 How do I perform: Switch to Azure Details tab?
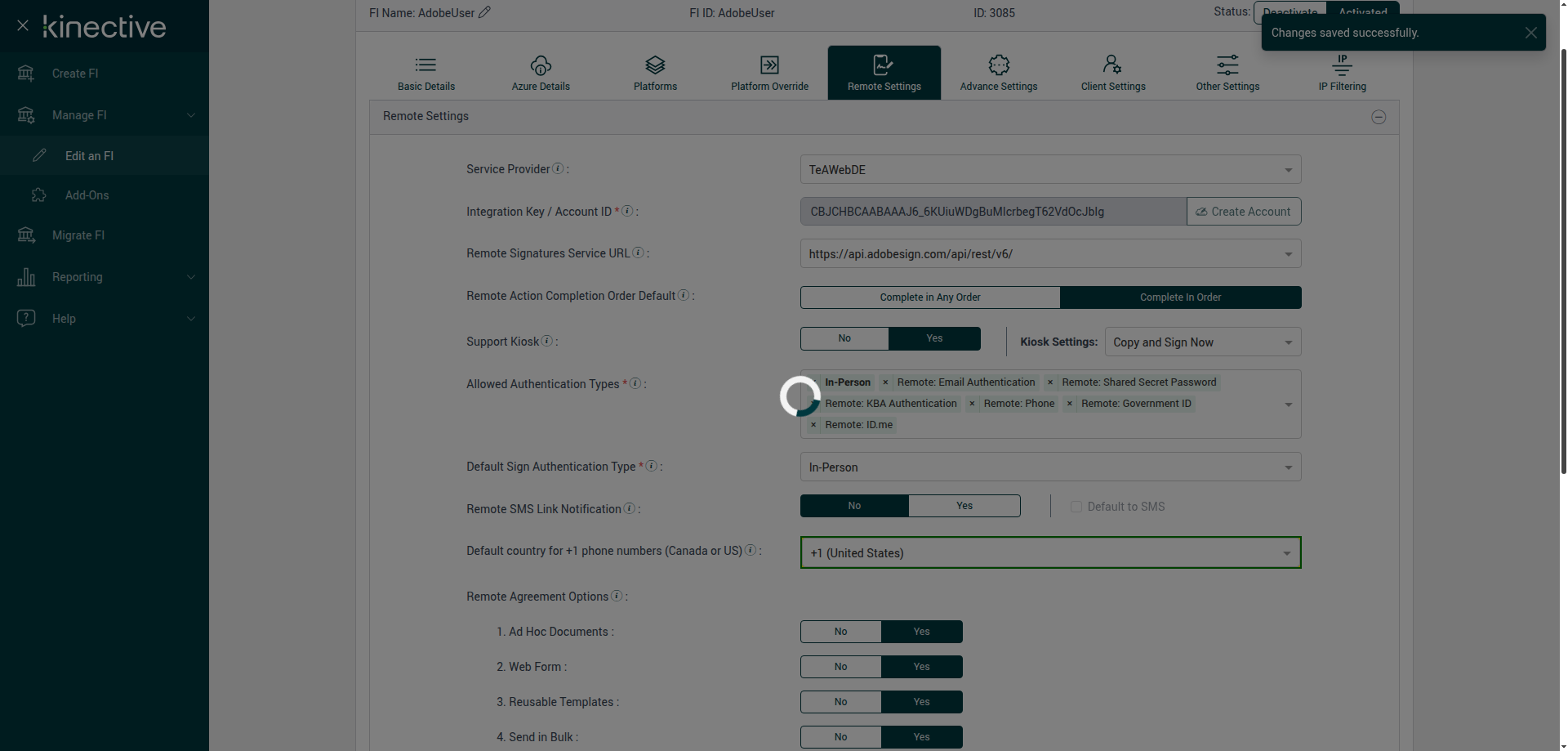(541, 73)
